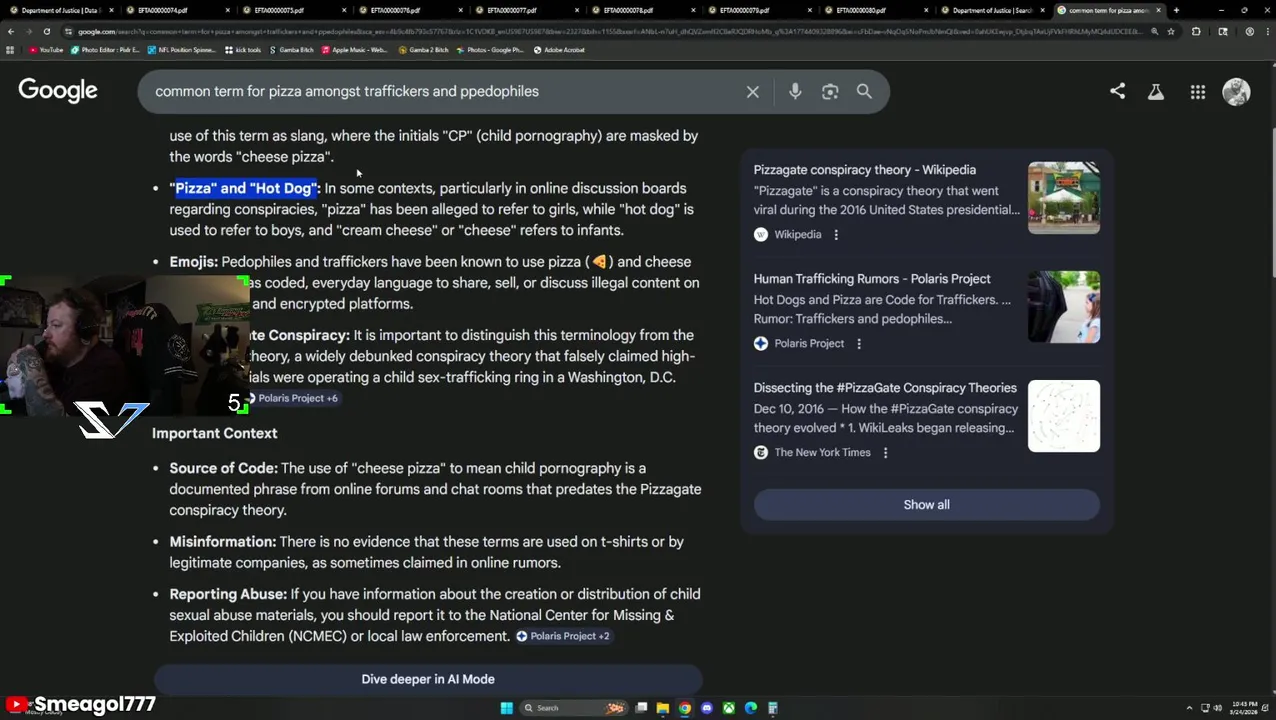Click the Show all sources button
Viewport: 1276px width, 720px height.
[926, 505]
